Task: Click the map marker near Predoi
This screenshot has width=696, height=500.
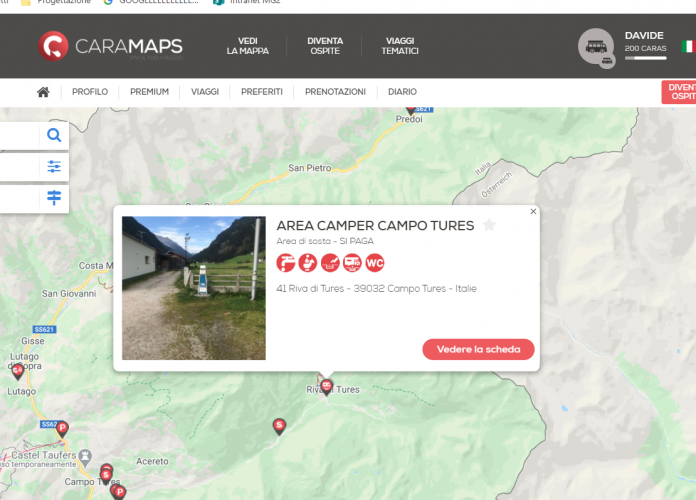Action: click(x=411, y=108)
